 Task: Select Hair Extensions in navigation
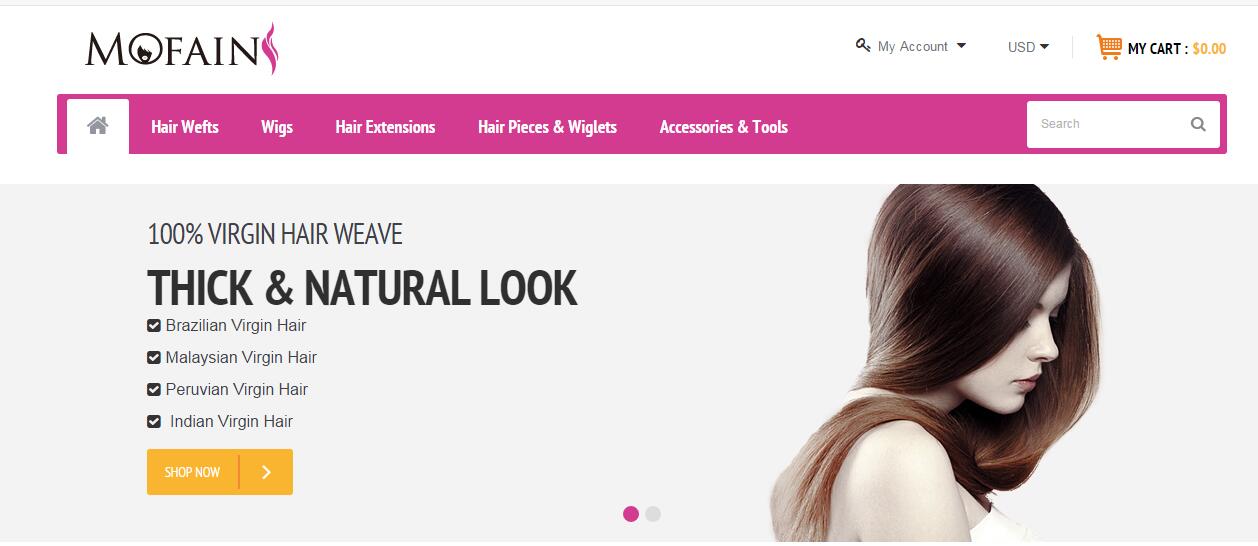385,127
